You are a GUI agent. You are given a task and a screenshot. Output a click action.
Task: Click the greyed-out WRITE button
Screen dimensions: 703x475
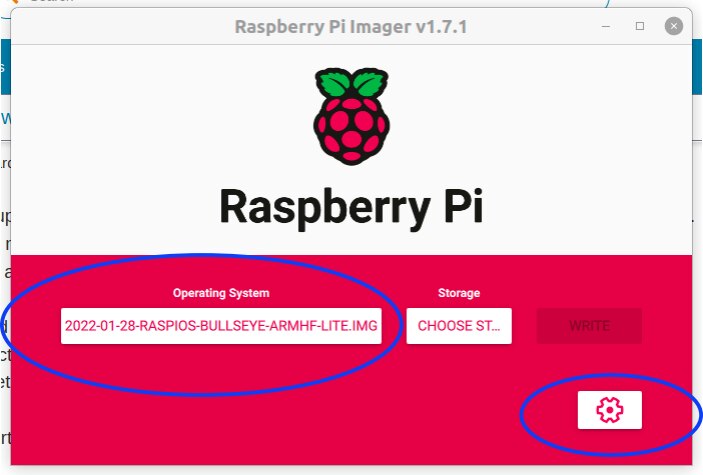[589, 326]
